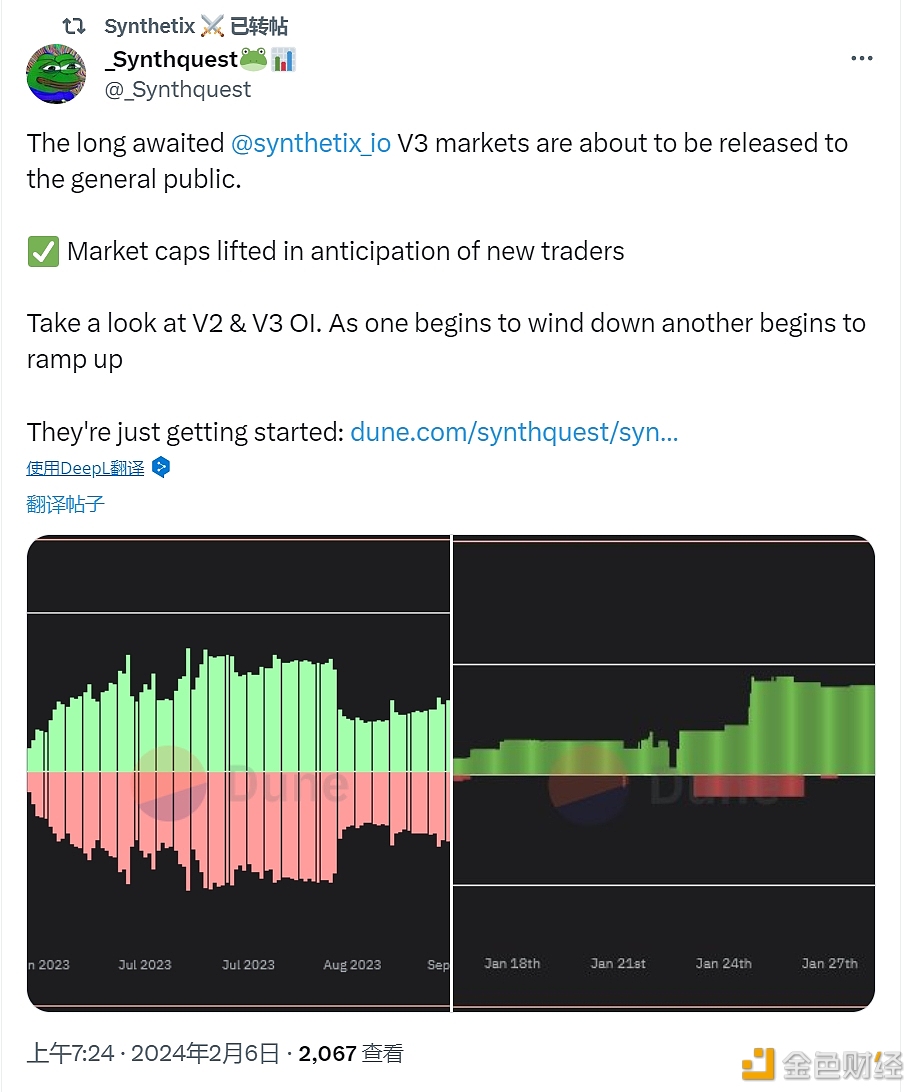Viewport: 915px width, 1092px height.
Task: Open the @synthetix_io mention link
Action: (x=311, y=143)
